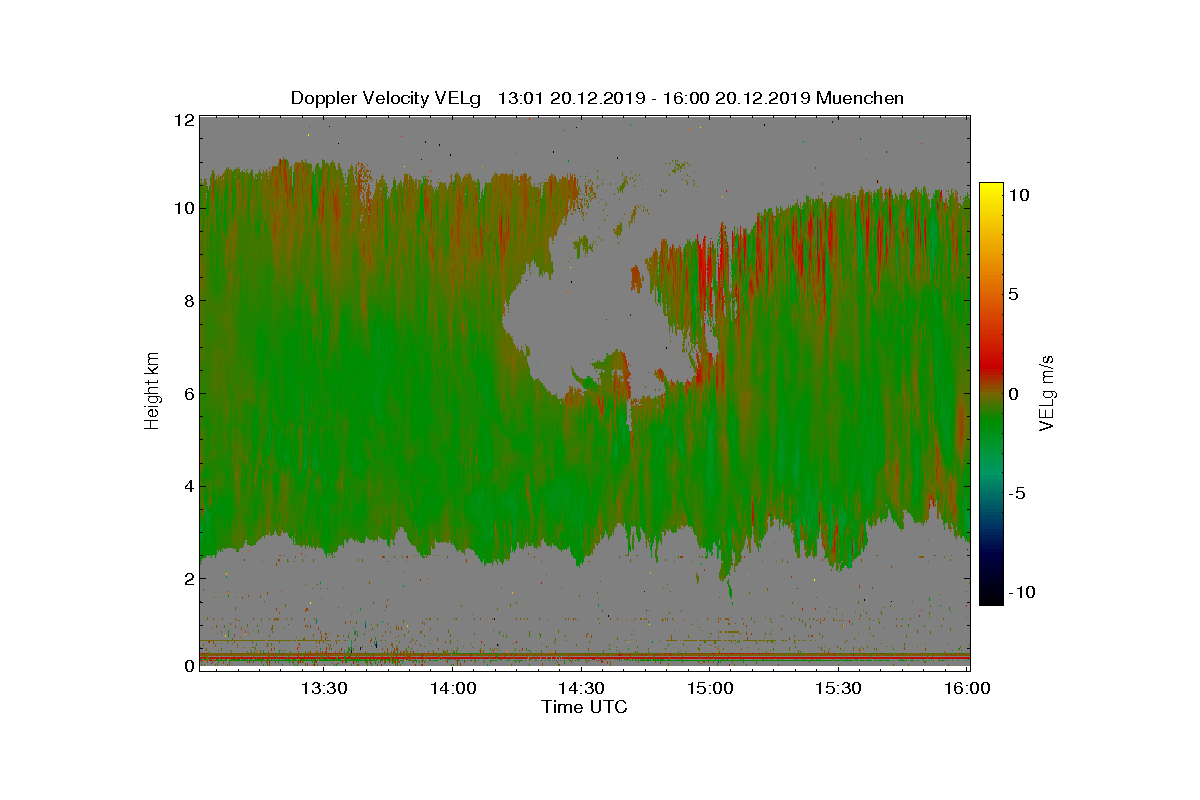1200x800 pixels.
Task: Click the 'VELg m/s' colorbar label
Action: click(1047, 392)
